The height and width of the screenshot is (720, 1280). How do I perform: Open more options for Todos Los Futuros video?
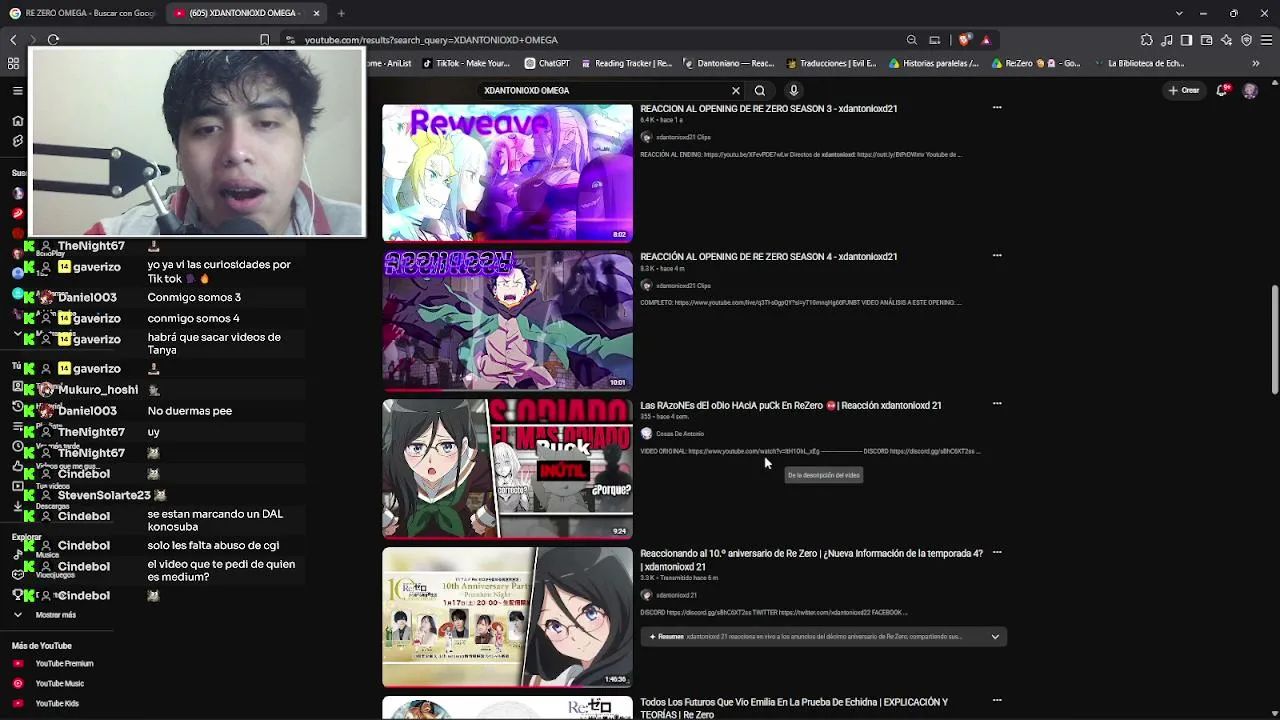[997, 700]
